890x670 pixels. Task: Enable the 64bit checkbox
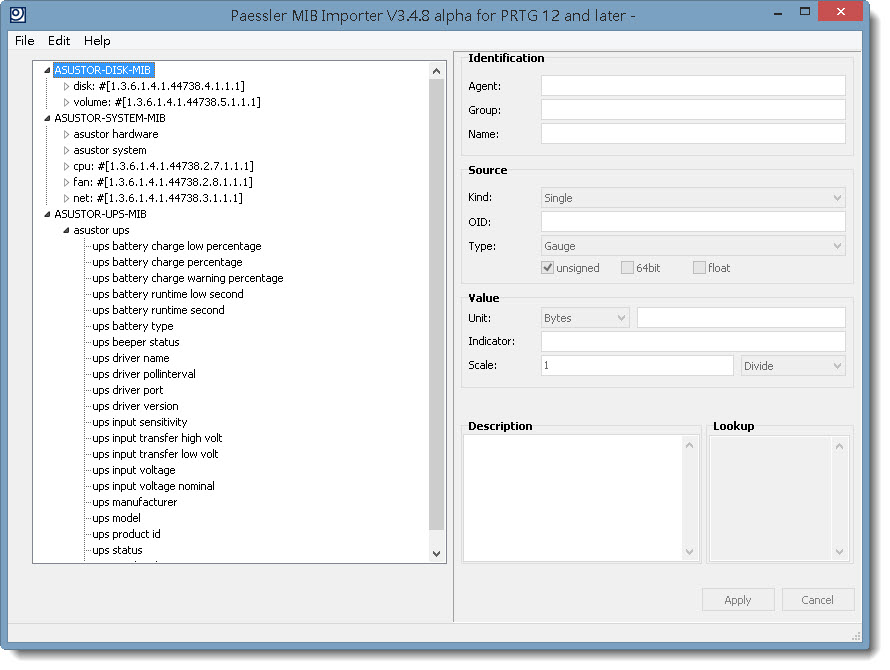(627, 267)
